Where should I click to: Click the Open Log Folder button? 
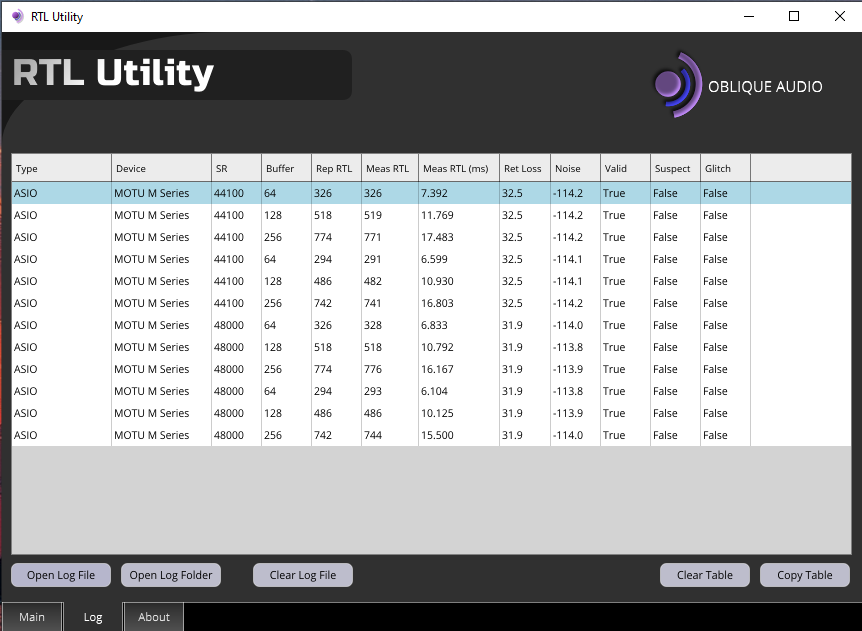(x=170, y=575)
